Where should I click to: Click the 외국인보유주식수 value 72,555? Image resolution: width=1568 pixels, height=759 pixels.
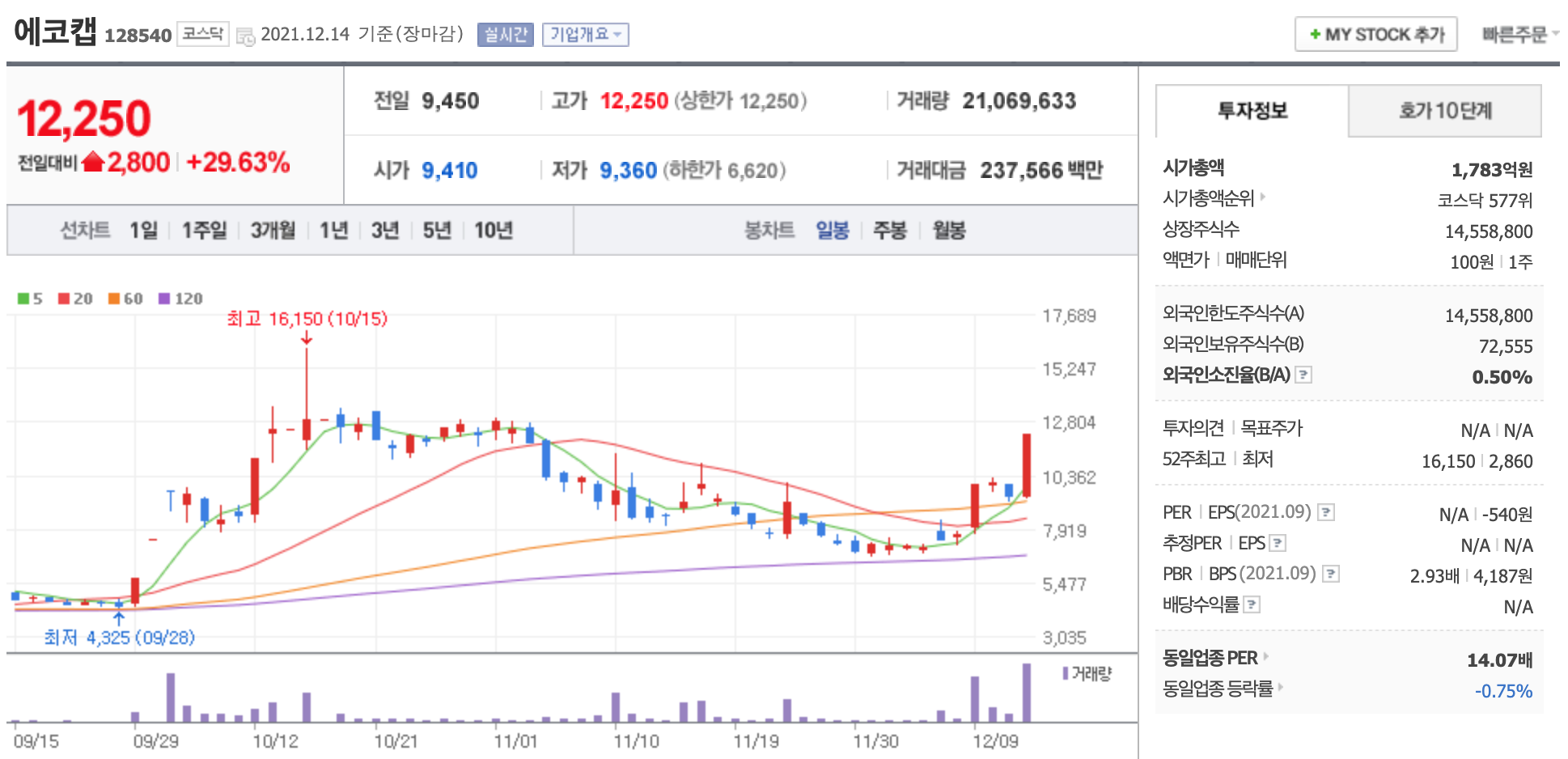1506,346
